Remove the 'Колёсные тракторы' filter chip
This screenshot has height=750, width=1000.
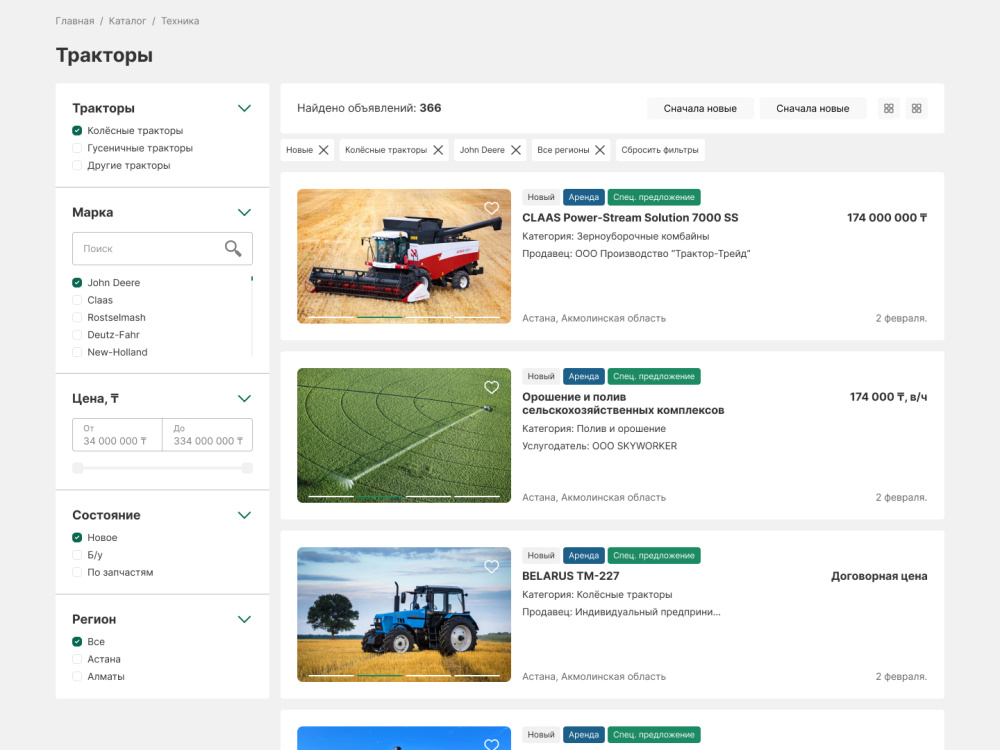click(x=438, y=150)
